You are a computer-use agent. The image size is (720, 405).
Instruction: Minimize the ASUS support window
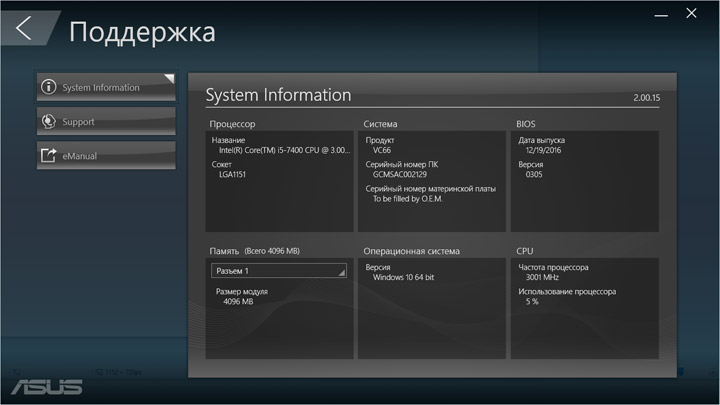661,15
